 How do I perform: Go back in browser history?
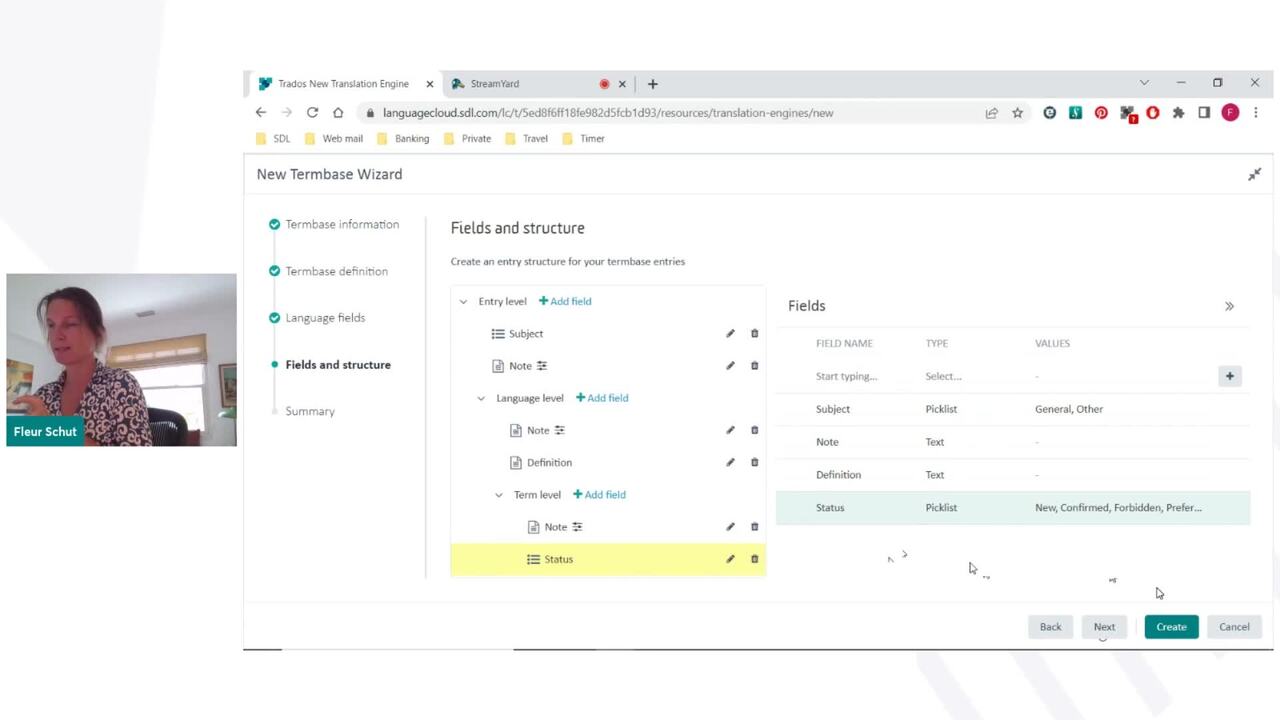tap(261, 113)
